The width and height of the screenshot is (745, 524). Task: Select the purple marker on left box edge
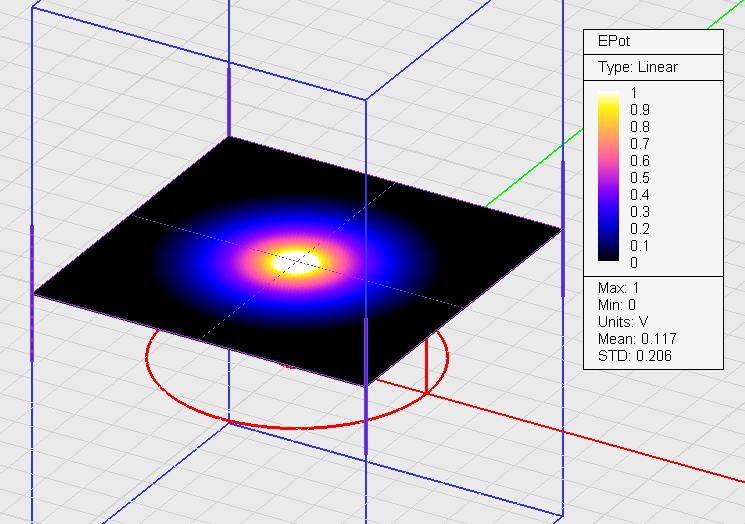(32, 290)
